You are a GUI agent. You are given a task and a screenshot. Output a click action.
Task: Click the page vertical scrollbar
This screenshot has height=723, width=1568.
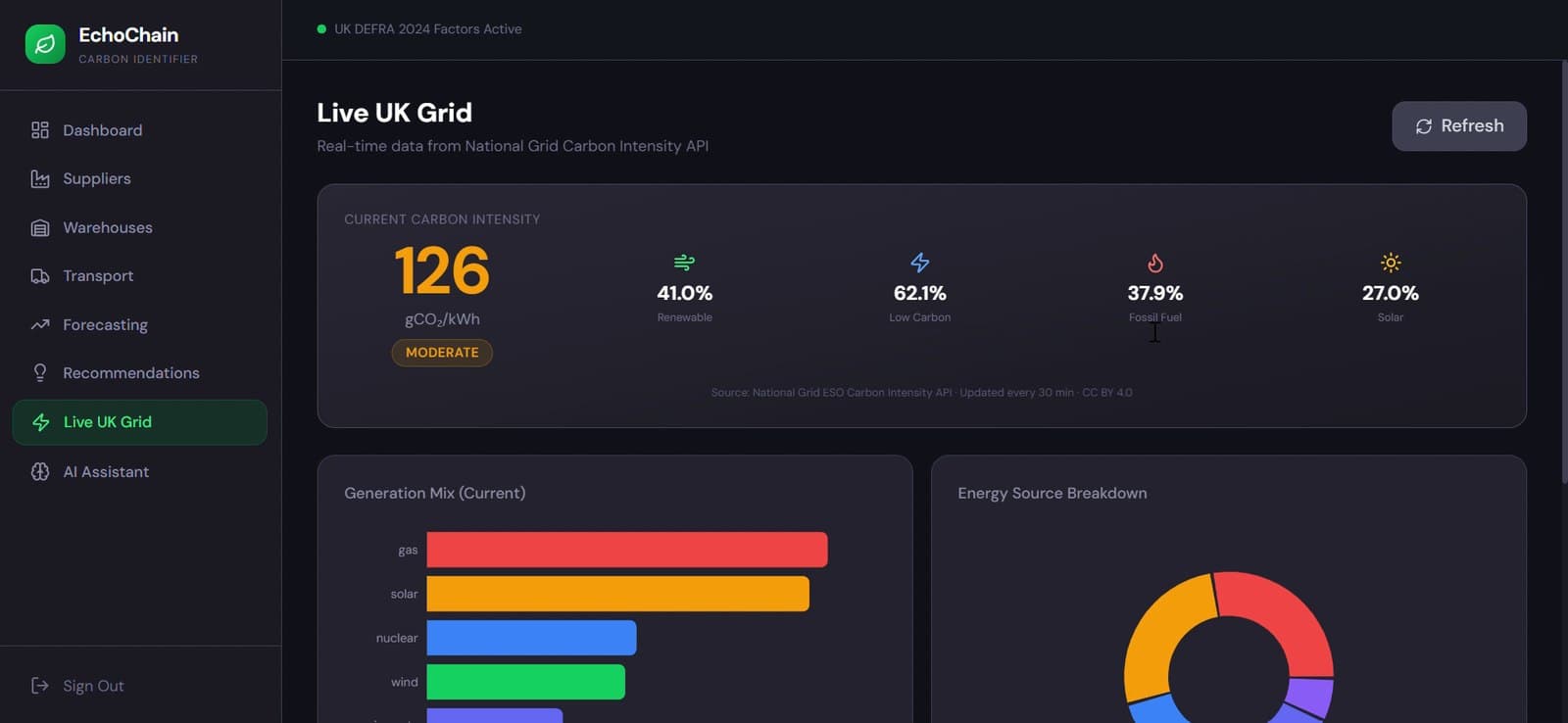(1563, 272)
